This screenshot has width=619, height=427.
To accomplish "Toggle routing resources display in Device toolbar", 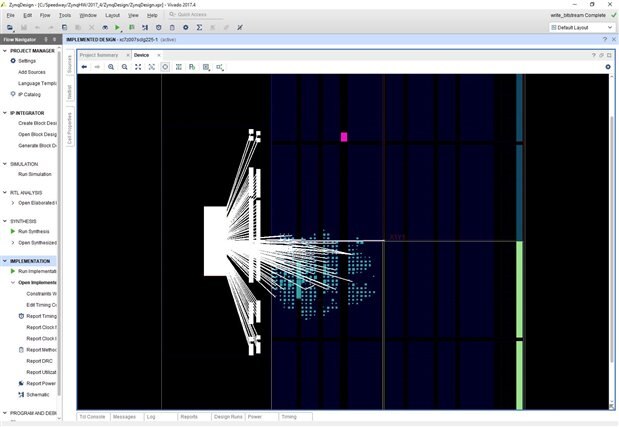I will (x=178, y=67).
